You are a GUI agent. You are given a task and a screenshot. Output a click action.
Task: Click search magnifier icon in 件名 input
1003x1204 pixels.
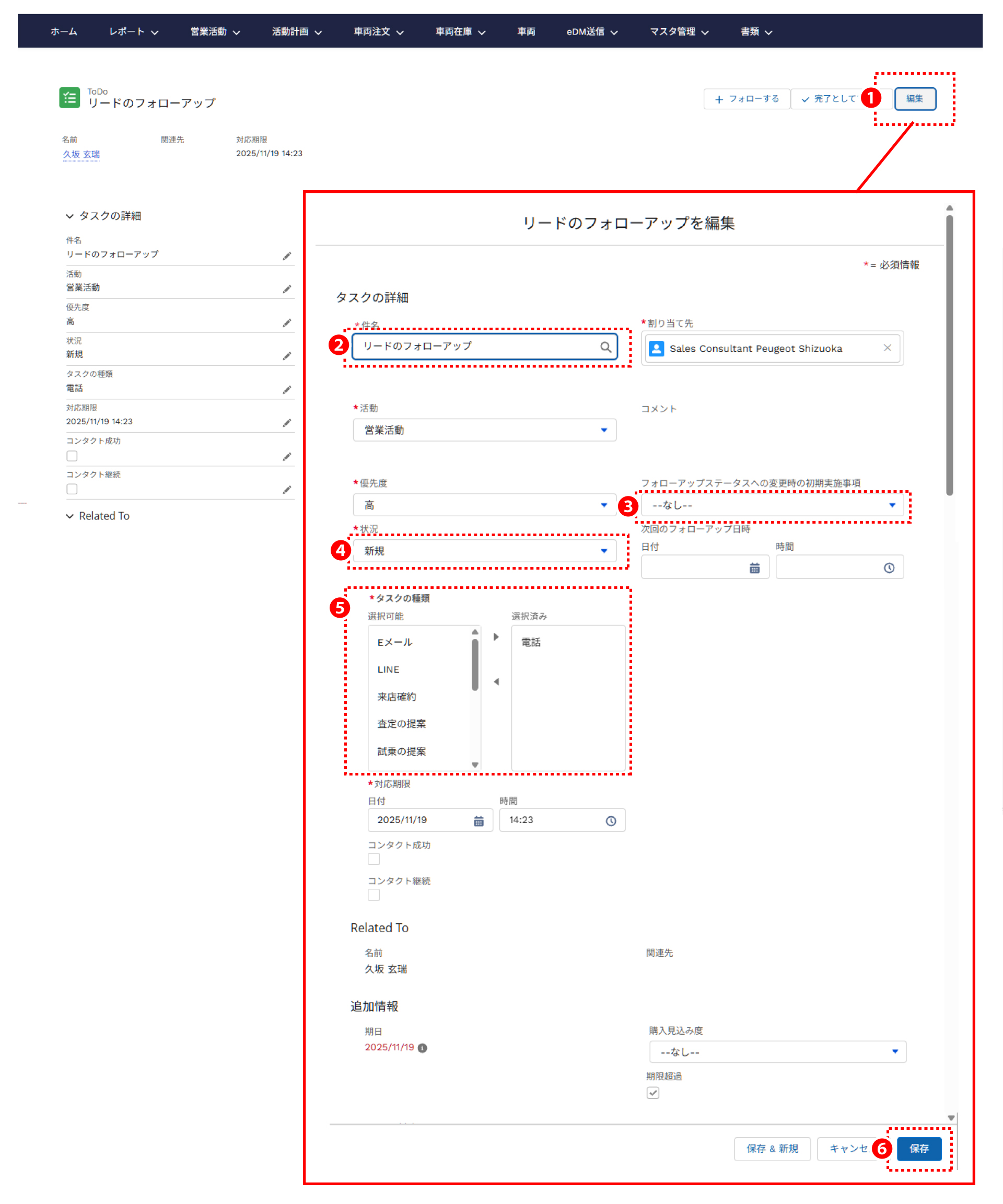(x=605, y=347)
